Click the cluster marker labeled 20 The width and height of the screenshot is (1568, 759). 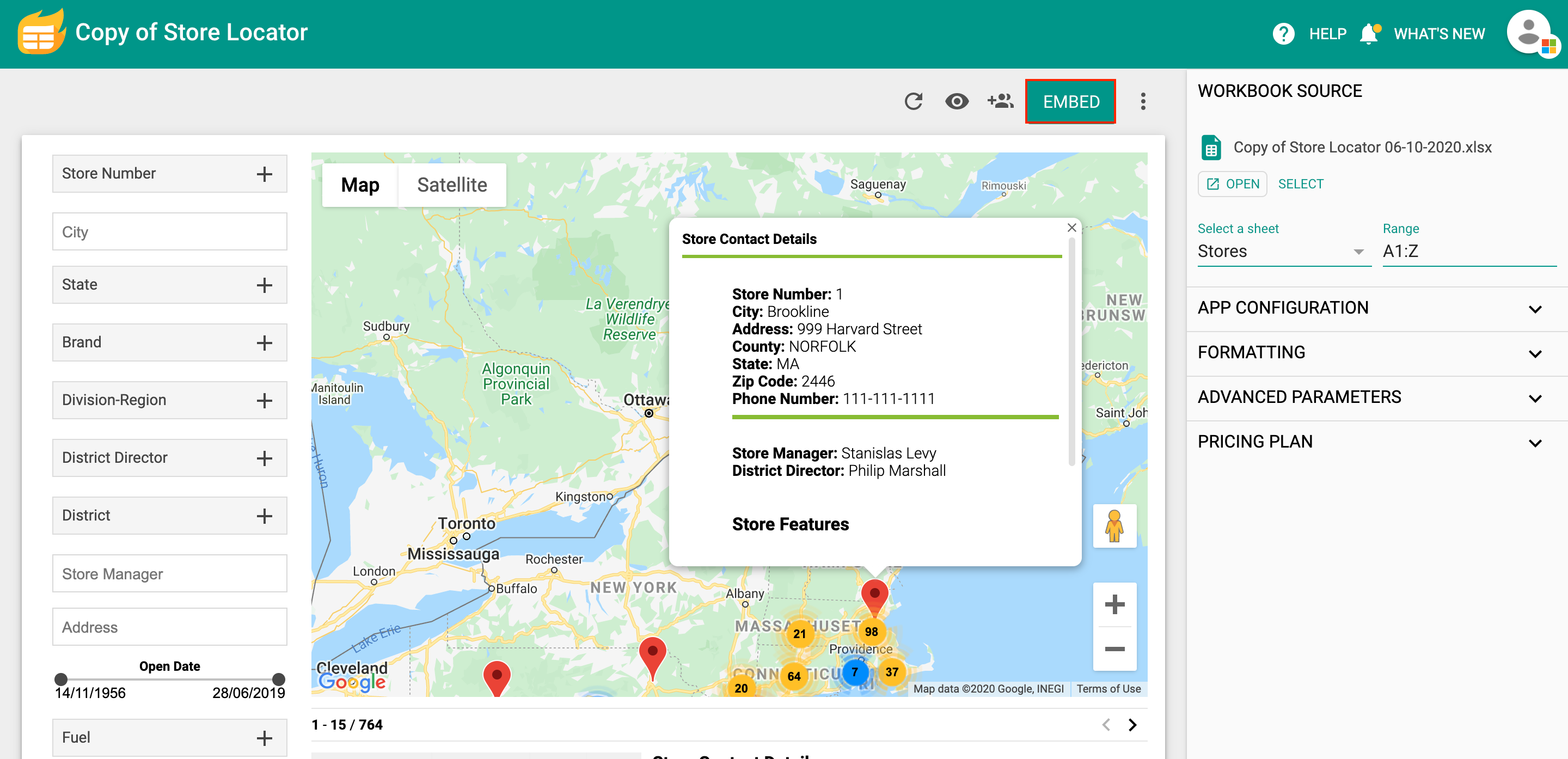pyautogui.click(x=741, y=688)
